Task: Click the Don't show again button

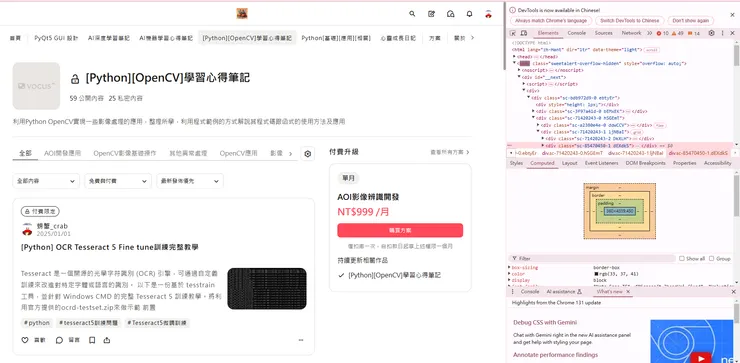Action: pos(690,21)
